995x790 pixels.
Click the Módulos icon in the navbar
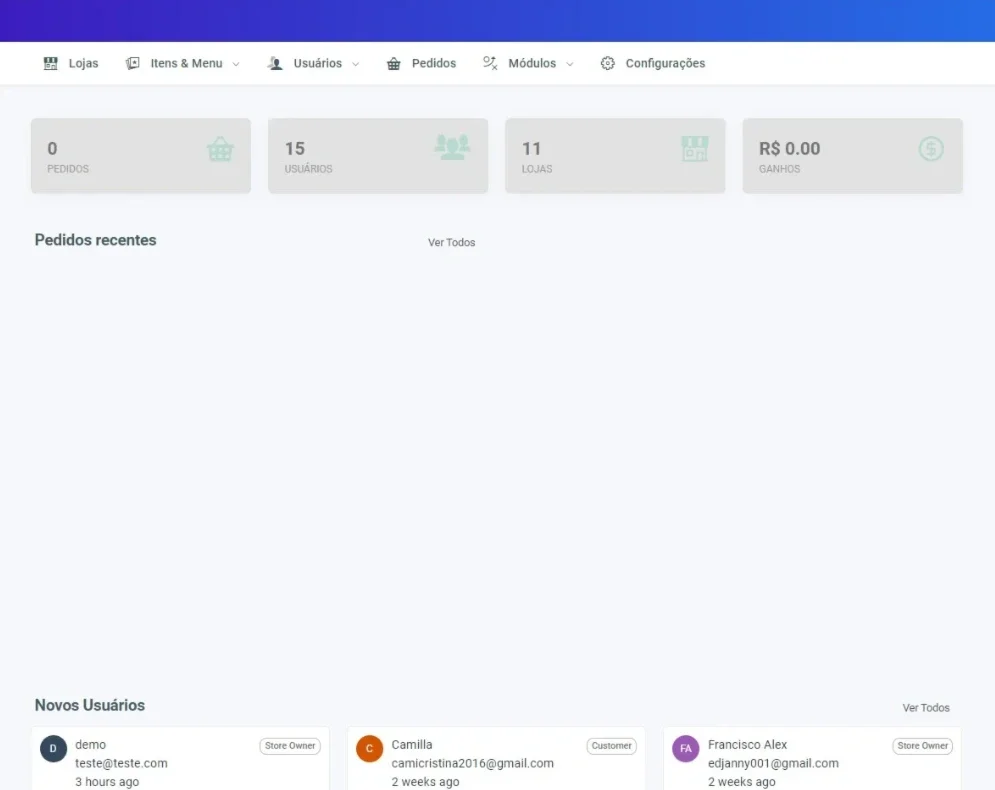pos(490,63)
